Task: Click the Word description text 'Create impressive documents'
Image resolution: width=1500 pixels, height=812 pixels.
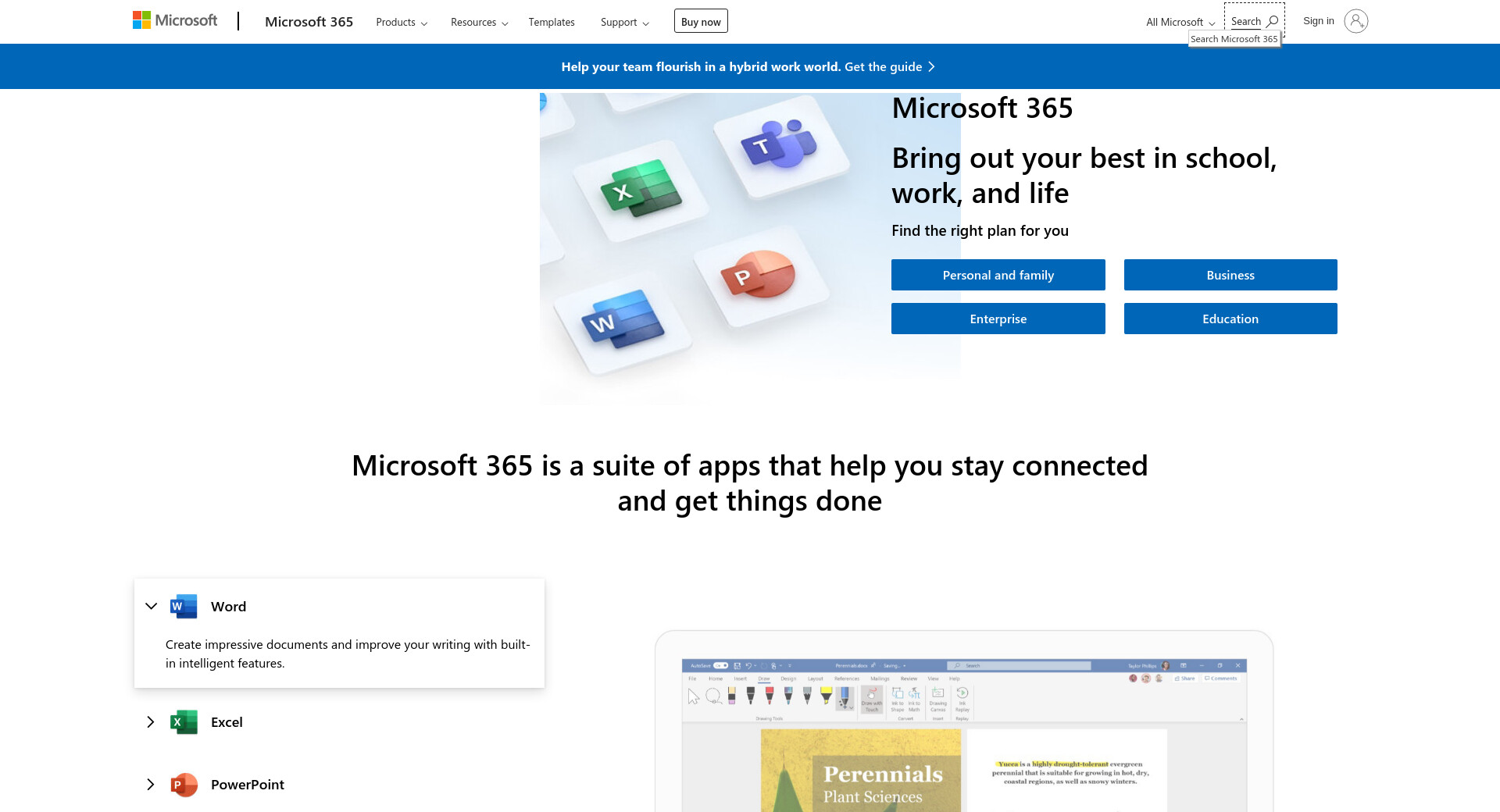Action: (348, 654)
